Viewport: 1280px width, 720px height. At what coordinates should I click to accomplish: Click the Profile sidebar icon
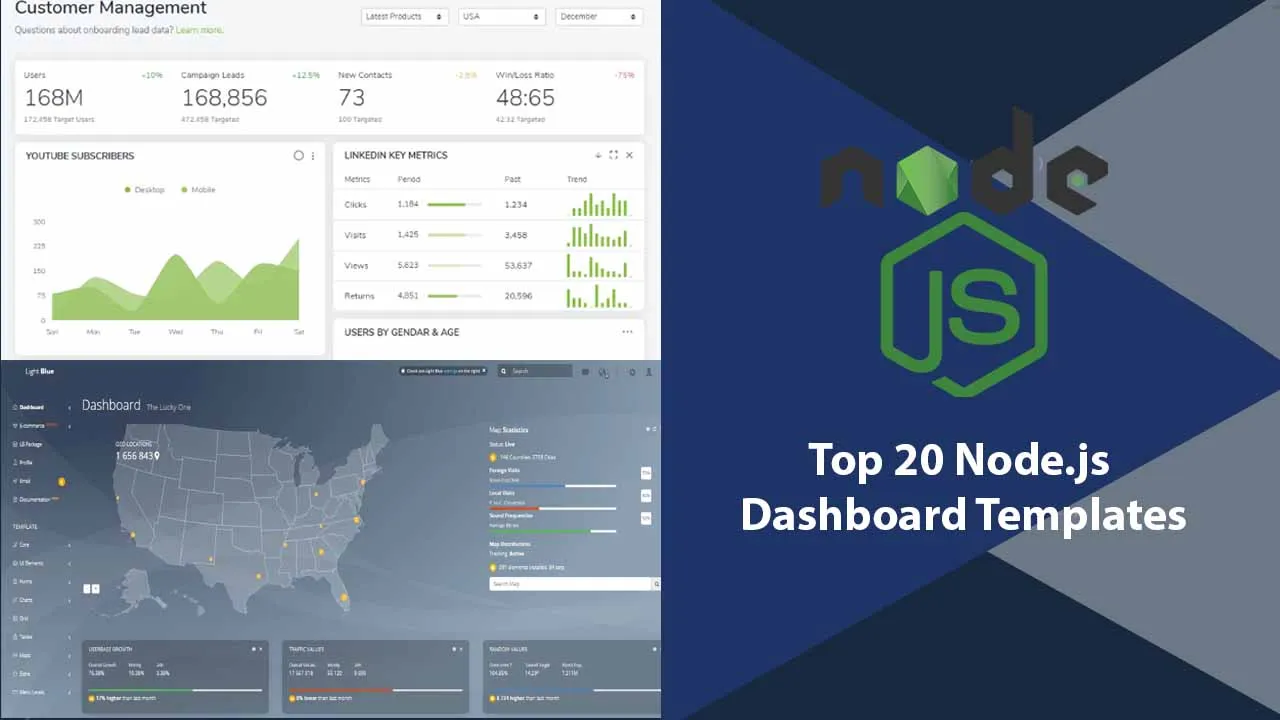click(x=15, y=462)
